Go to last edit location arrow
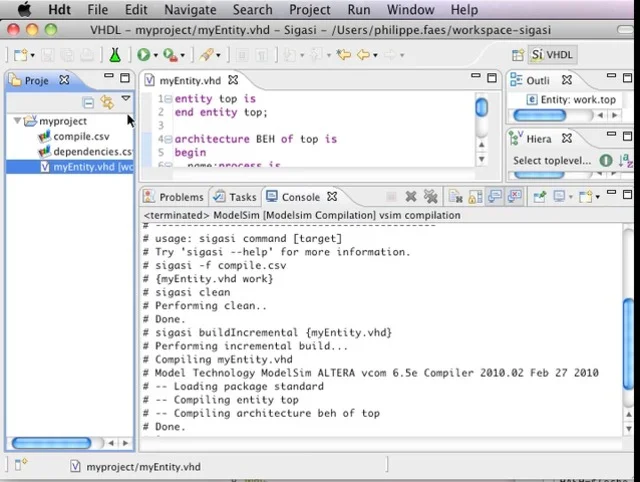640x482 pixels. click(344, 54)
